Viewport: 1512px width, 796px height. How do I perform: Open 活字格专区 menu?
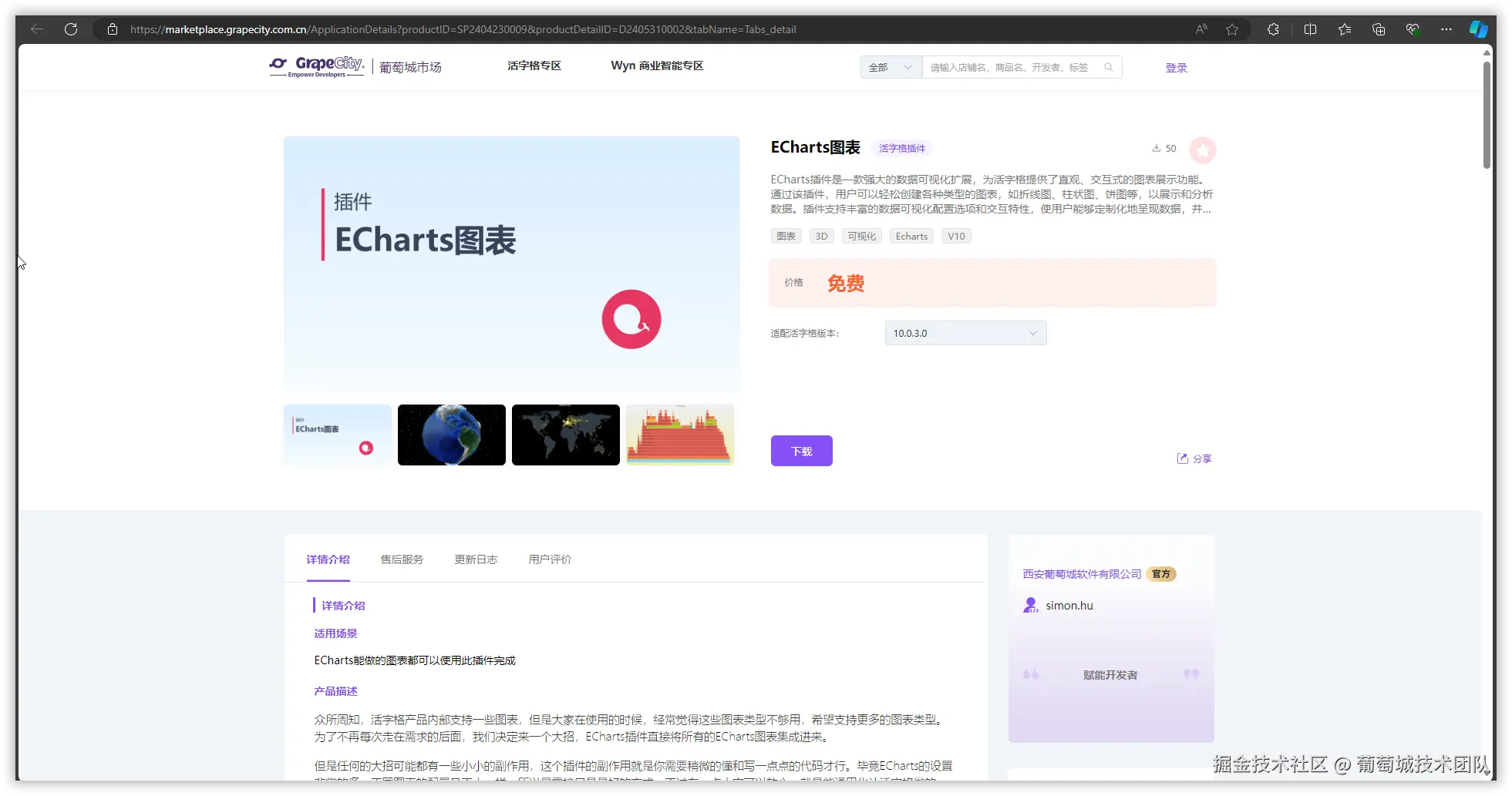[x=534, y=65]
